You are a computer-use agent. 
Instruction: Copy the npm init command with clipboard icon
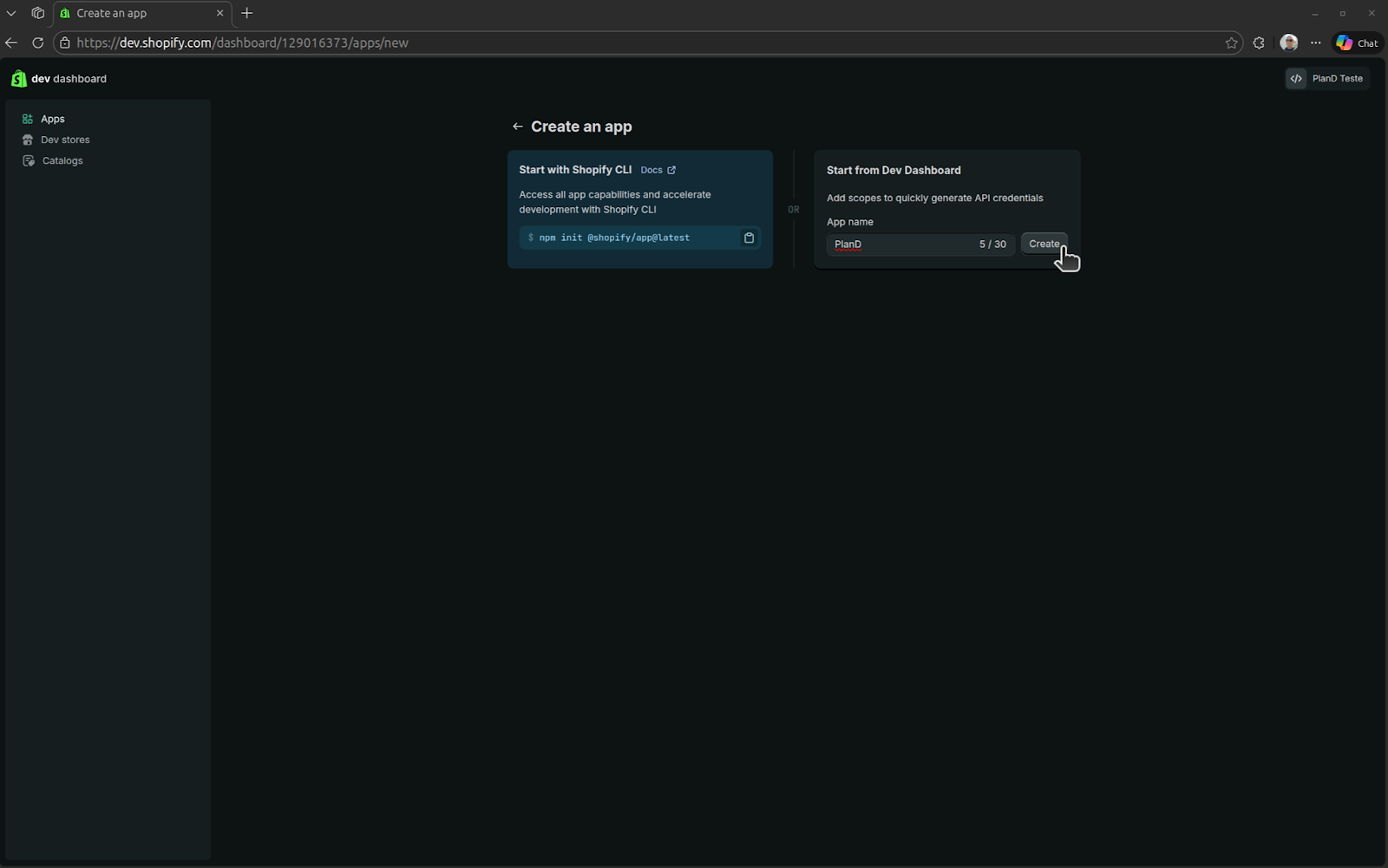coord(749,238)
